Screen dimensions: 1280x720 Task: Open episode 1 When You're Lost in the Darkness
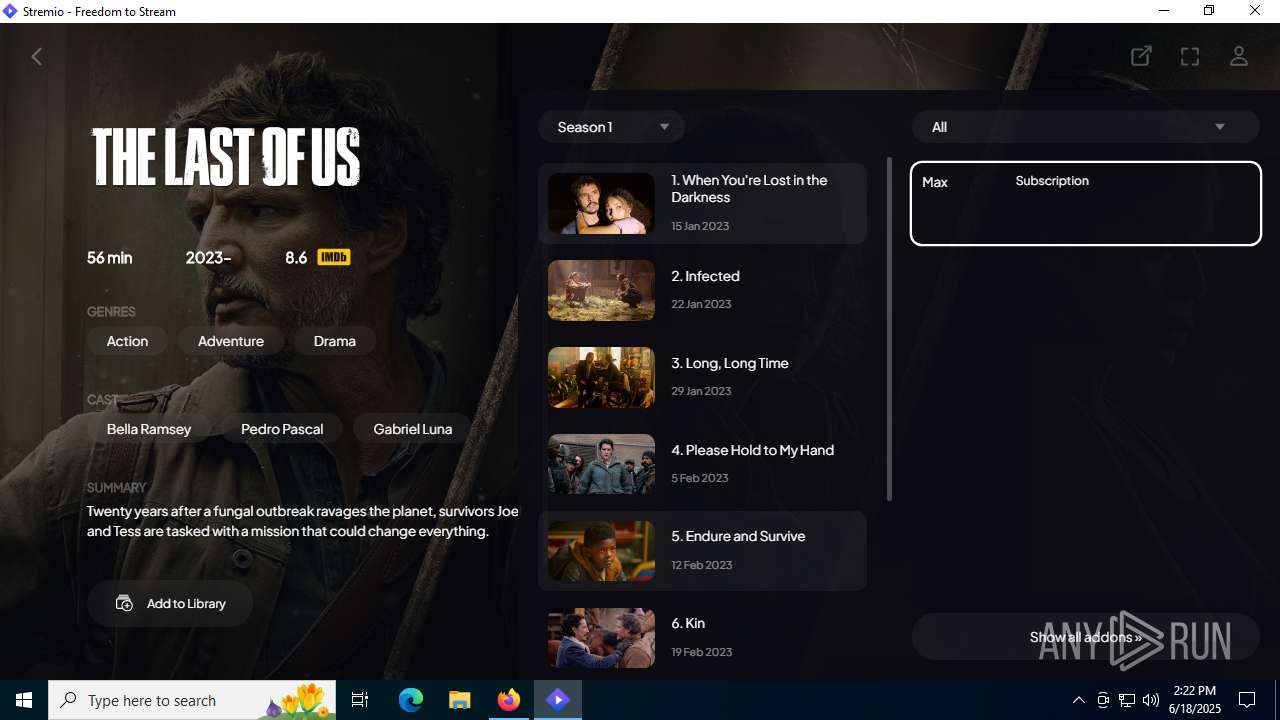click(702, 203)
